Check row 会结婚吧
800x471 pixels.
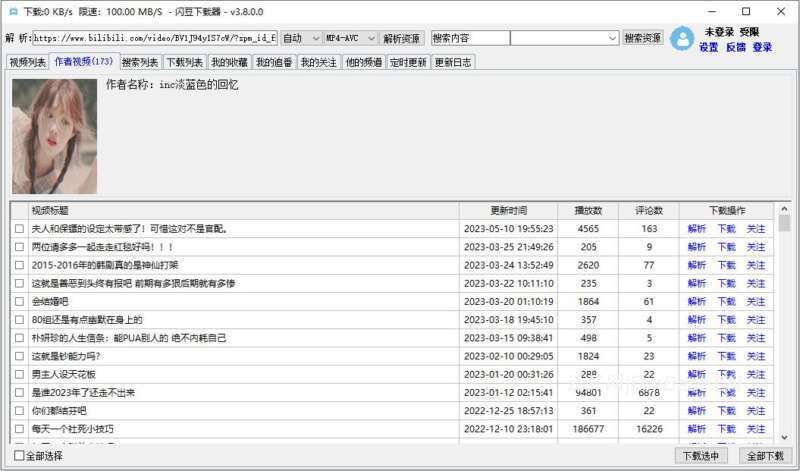click(19, 302)
